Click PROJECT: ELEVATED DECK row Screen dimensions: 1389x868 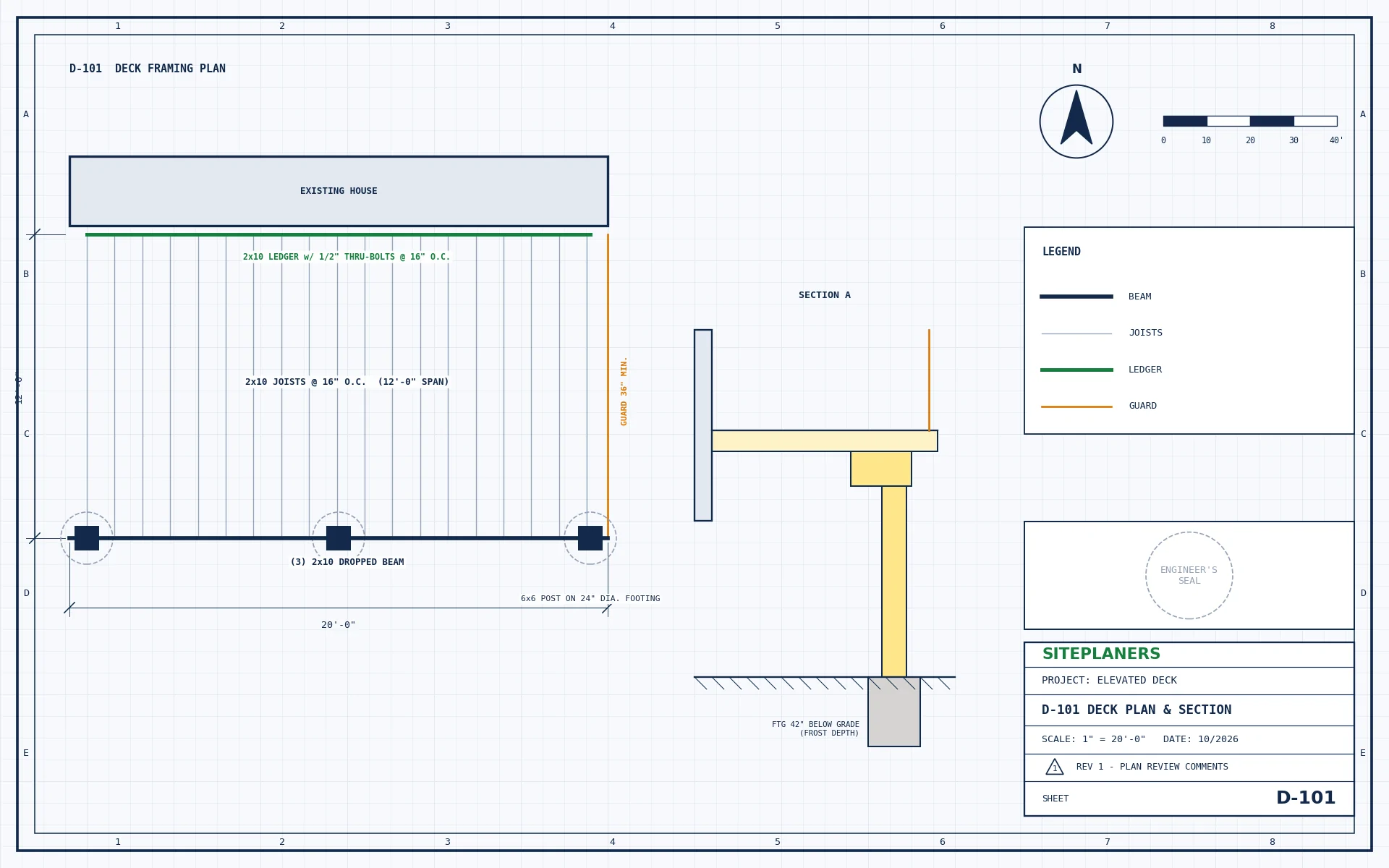click(x=1189, y=681)
